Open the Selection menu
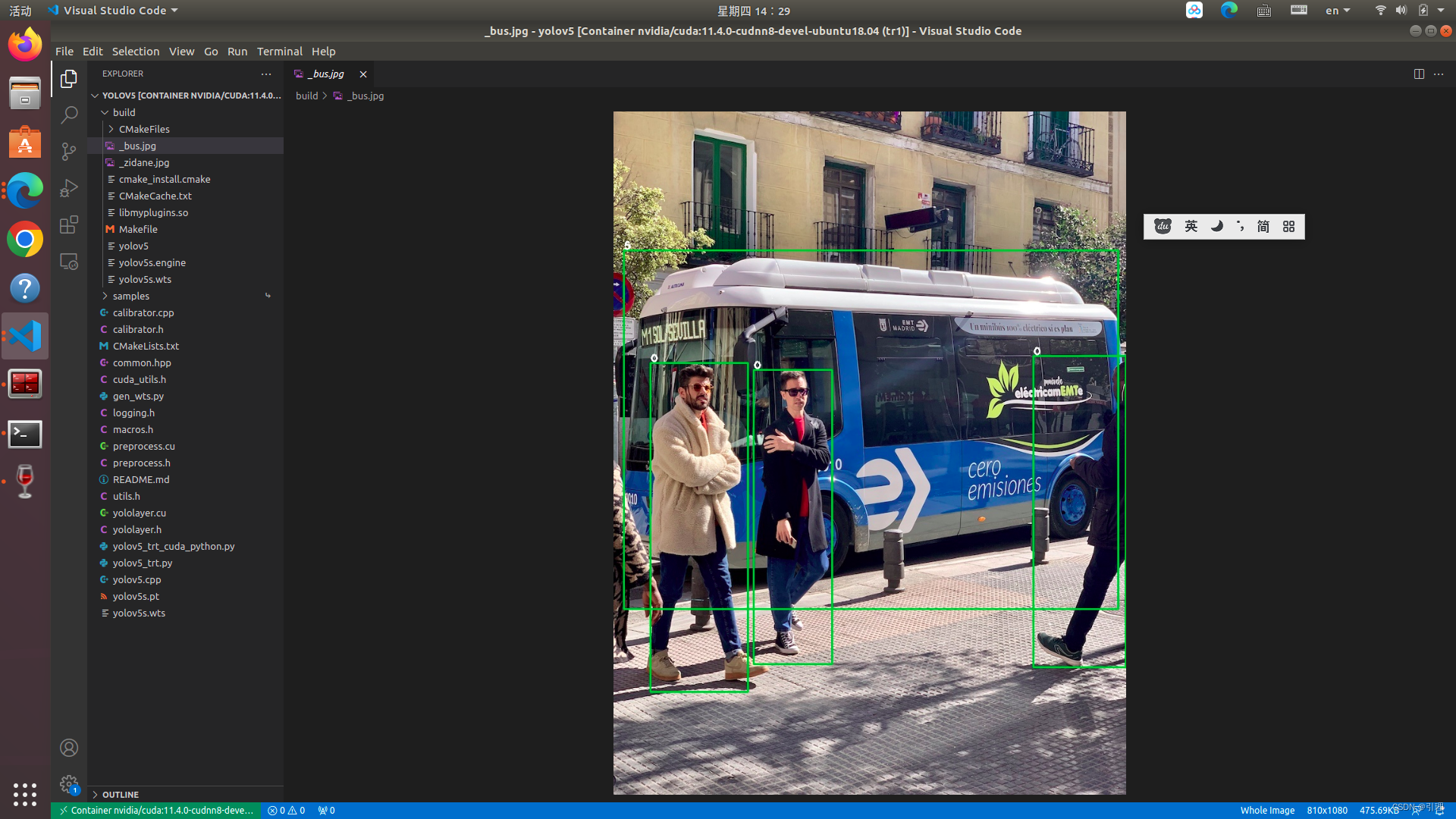Viewport: 1456px width, 819px height. tap(136, 52)
